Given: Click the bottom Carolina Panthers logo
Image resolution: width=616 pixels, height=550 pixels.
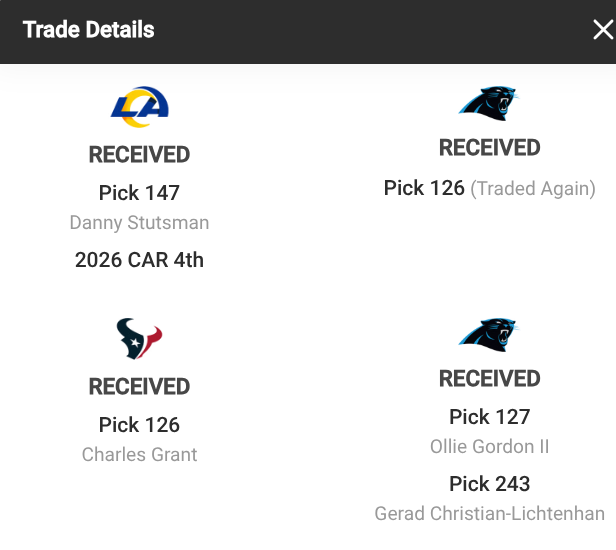Looking at the screenshot, I should 489,335.
